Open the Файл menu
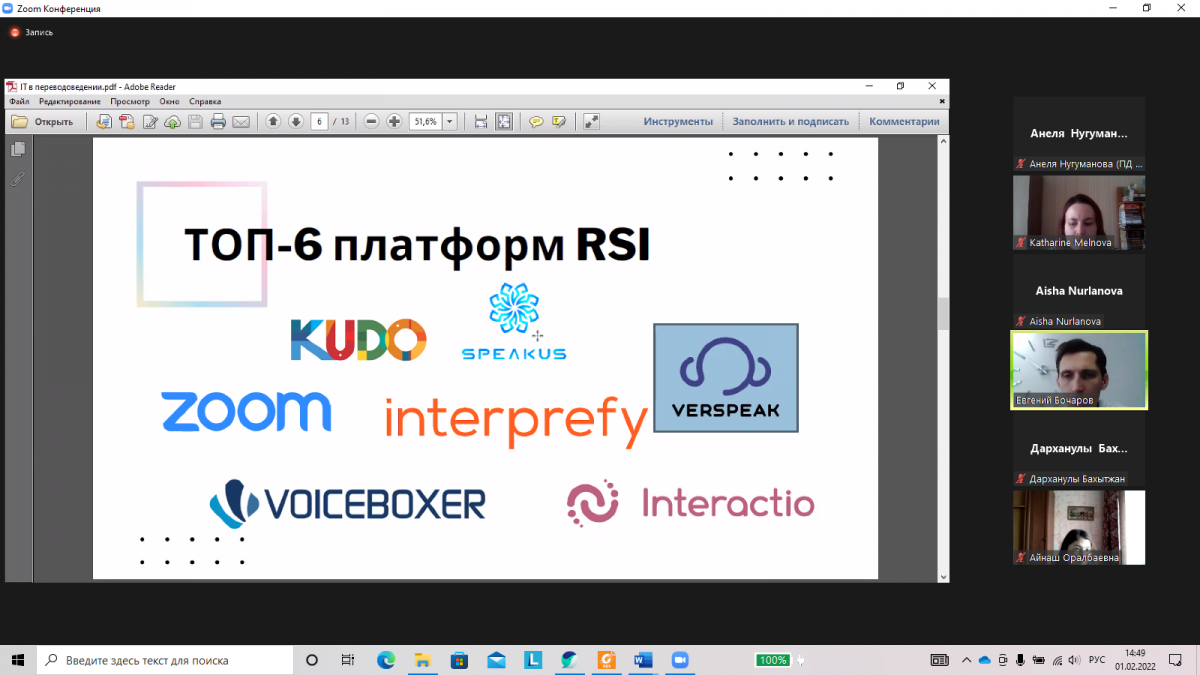The width and height of the screenshot is (1200, 675). pos(19,101)
